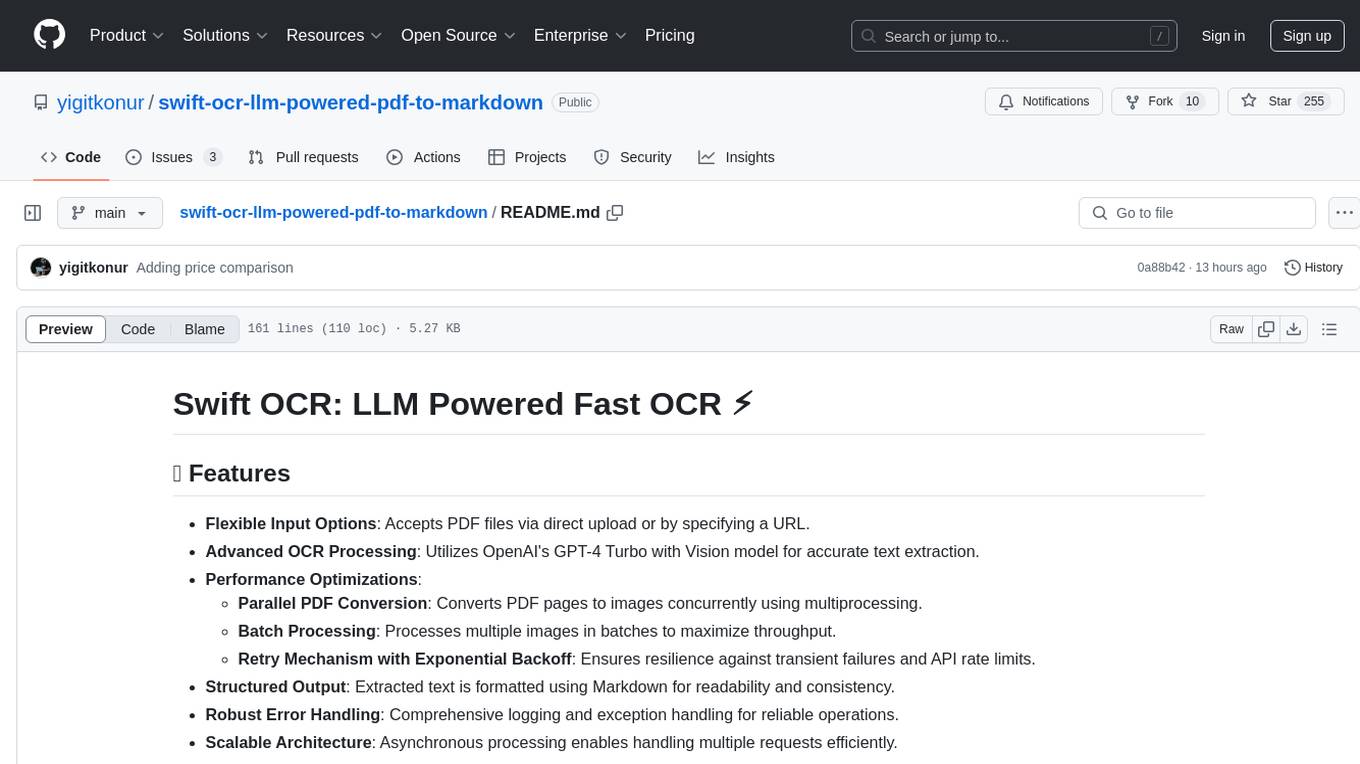Viewport: 1360px width, 764px height.
Task: Open the swift-ocr-llm-powered-pdf-to-markdown repository title link
Action: pos(351,102)
